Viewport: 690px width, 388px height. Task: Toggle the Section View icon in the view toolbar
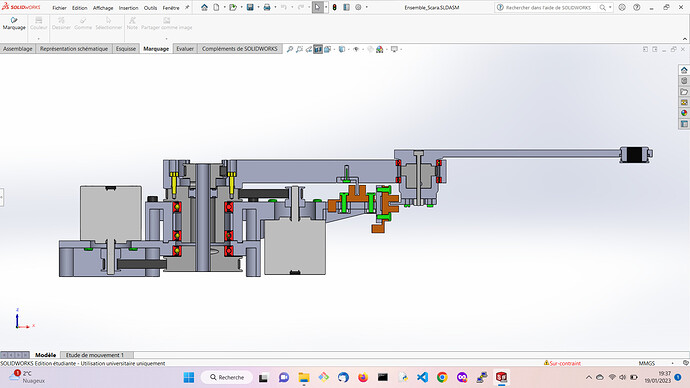pyautogui.click(x=318, y=49)
